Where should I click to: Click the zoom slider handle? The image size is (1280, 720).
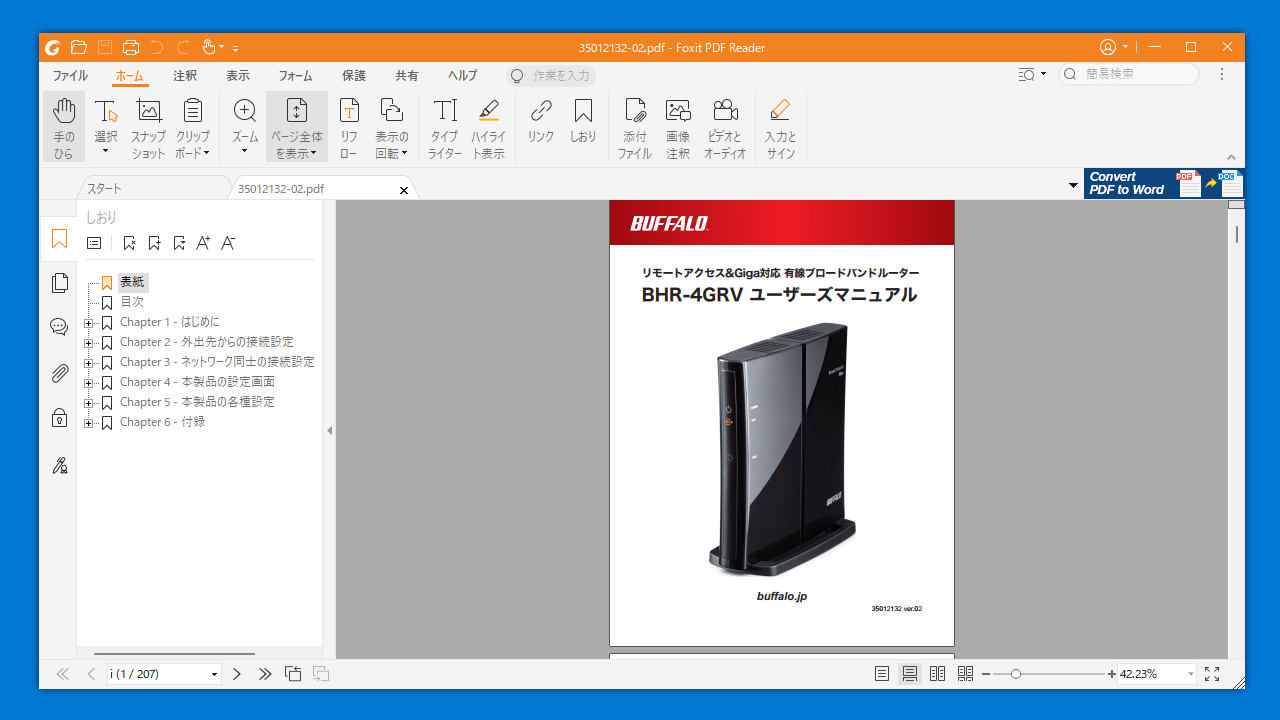tap(1016, 674)
